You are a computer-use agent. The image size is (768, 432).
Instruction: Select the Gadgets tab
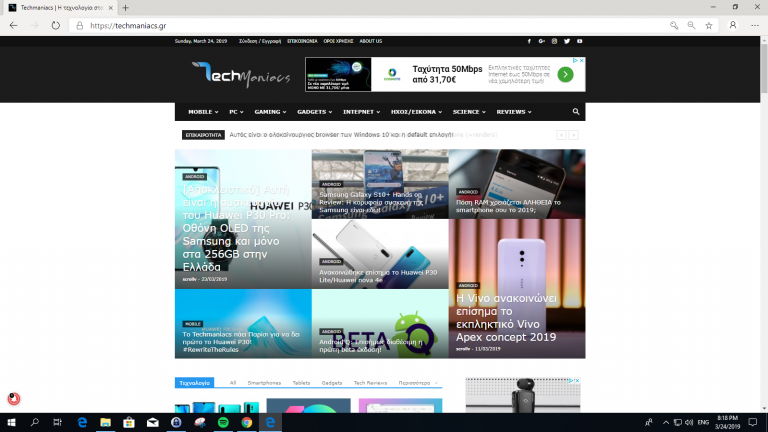pyautogui.click(x=332, y=383)
